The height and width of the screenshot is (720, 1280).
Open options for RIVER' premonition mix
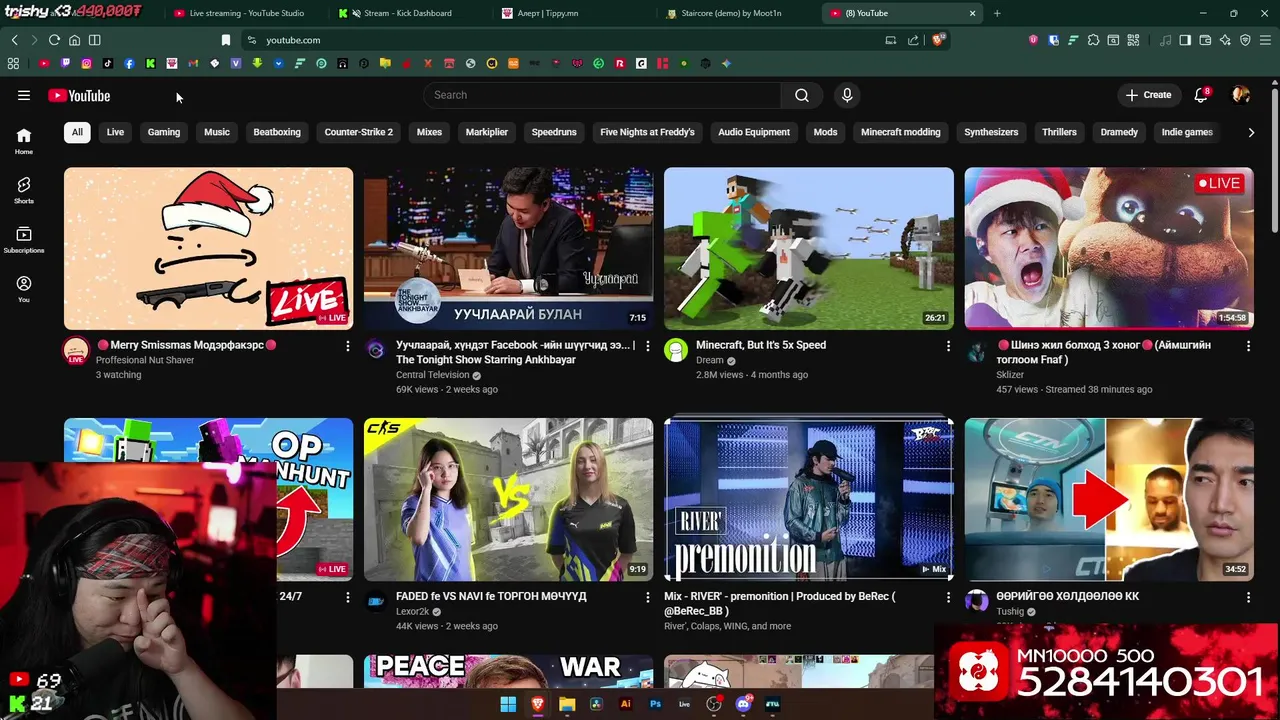948,597
